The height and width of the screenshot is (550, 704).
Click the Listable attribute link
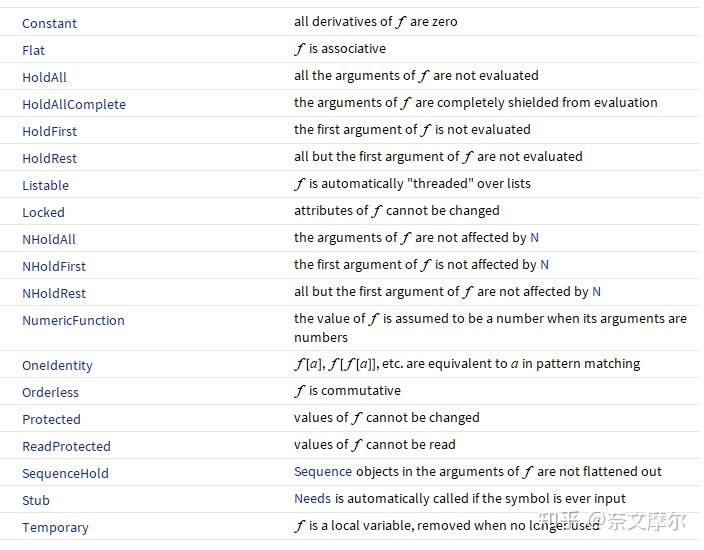[45, 185]
